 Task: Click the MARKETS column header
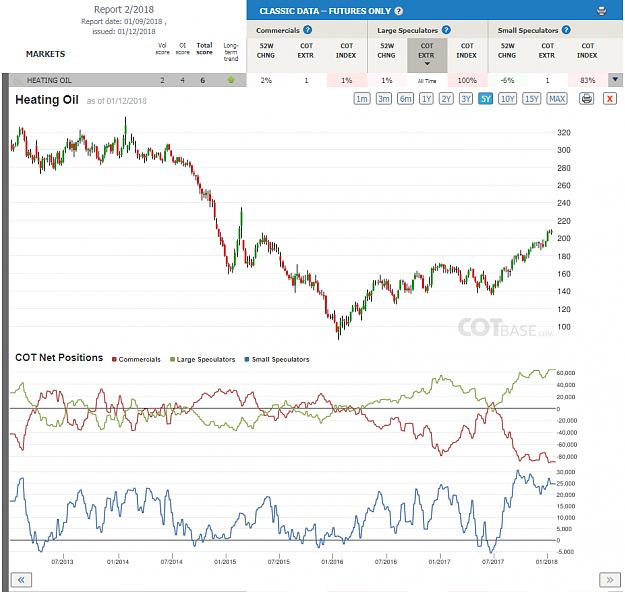pyautogui.click(x=45, y=54)
